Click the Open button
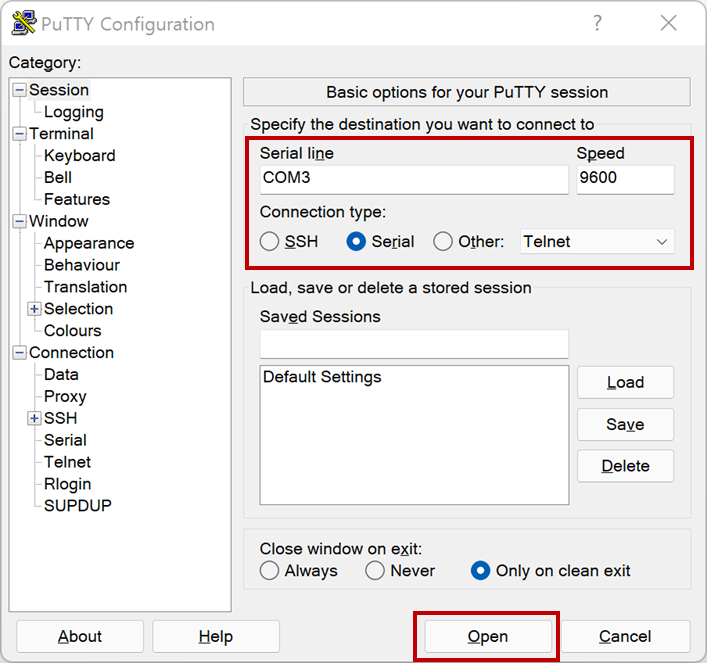707x663 pixels. [488, 636]
